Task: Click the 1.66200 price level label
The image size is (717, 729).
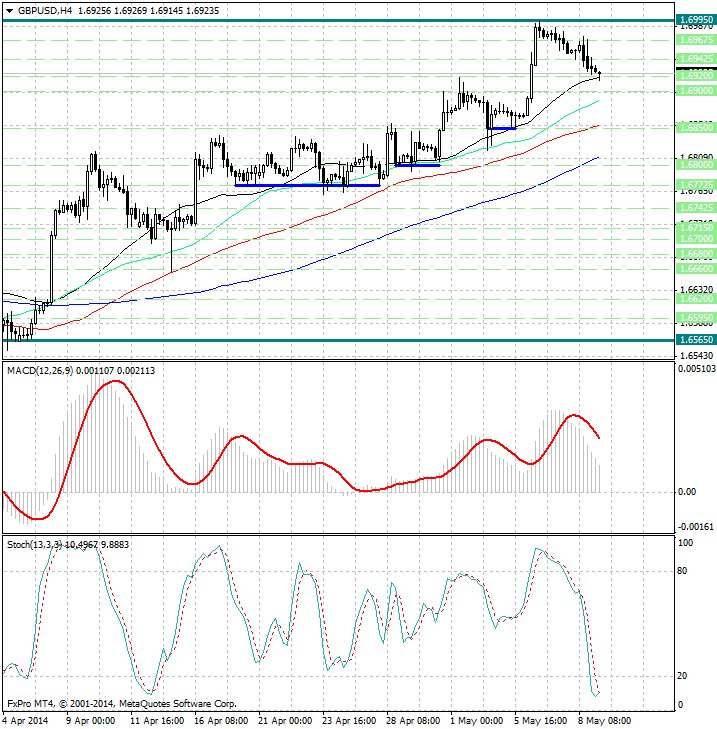Action: [696, 298]
